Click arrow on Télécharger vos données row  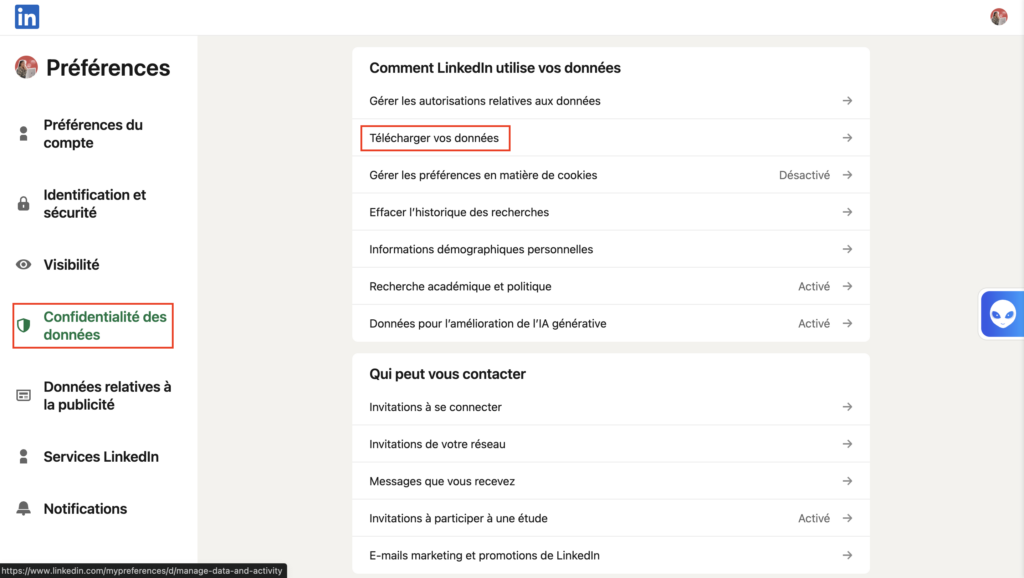click(847, 138)
